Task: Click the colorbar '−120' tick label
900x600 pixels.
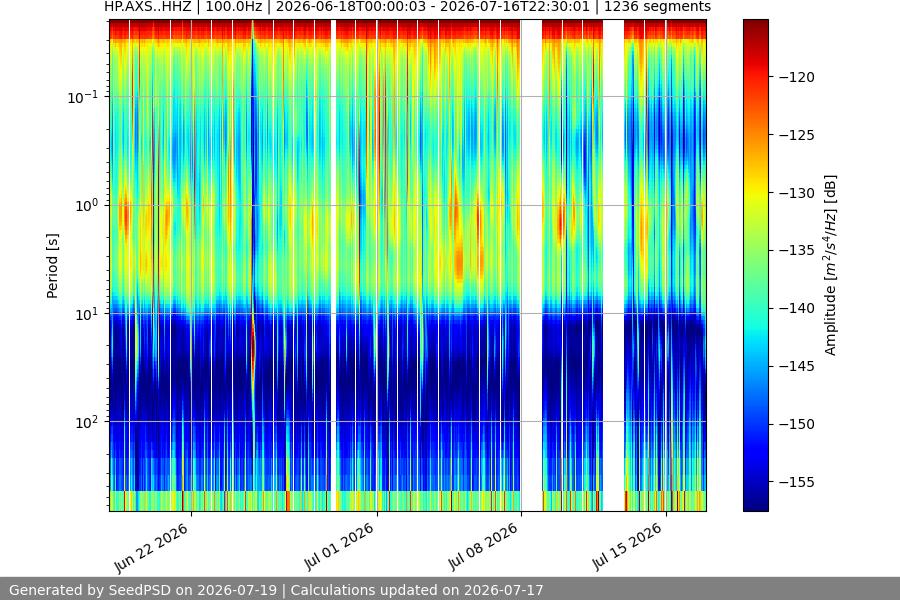Action: pos(797,77)
